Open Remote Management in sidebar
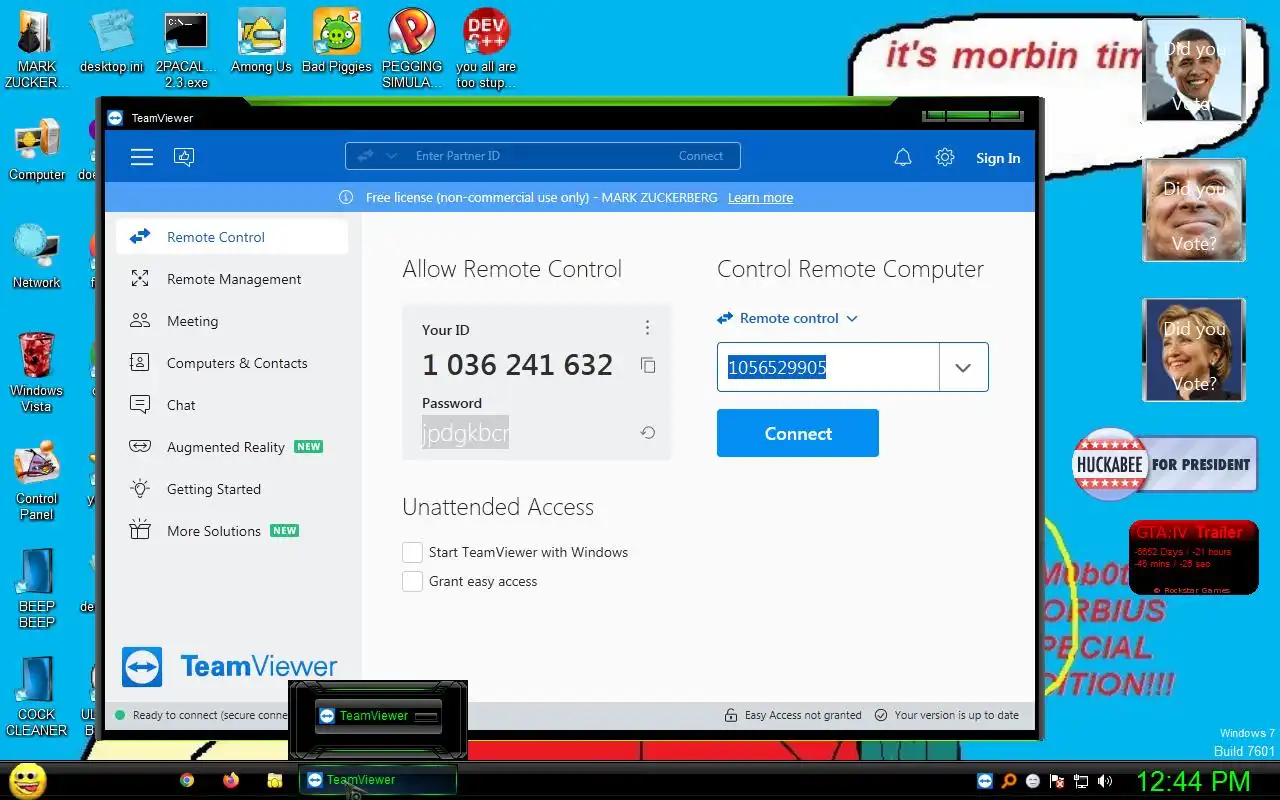Viewport: 1280px width, 800px height. pyautogui.click(x=232, y=279)
